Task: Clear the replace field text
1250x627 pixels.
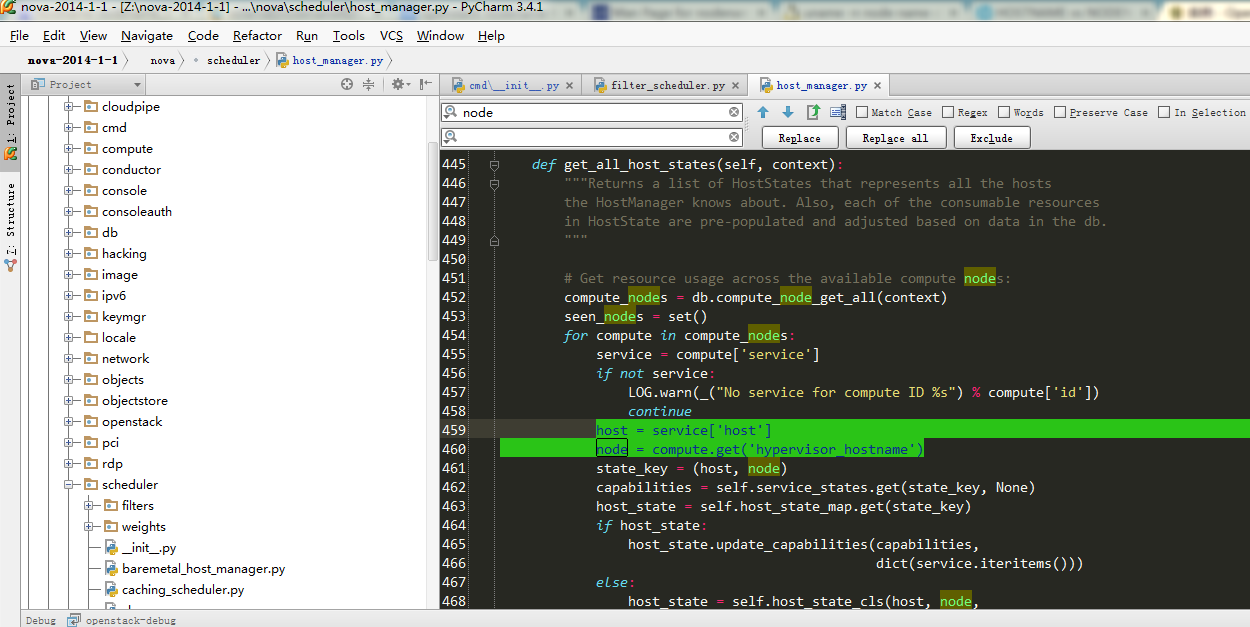Action: point(734,135)
